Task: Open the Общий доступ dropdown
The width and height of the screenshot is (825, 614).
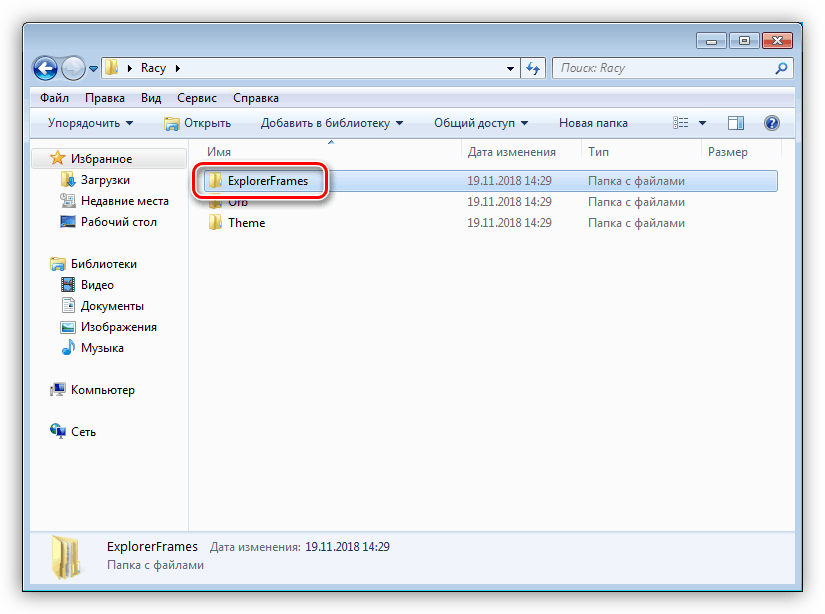Action: click(x=481, y=123)
